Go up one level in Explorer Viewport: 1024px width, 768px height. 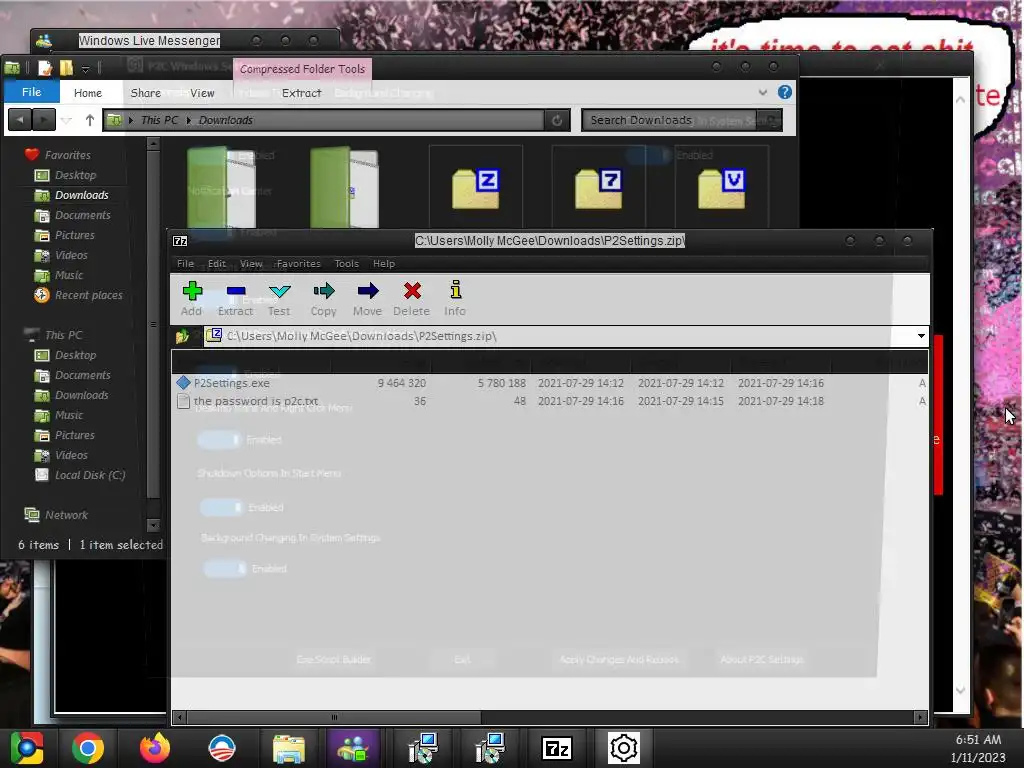[89, 120]
